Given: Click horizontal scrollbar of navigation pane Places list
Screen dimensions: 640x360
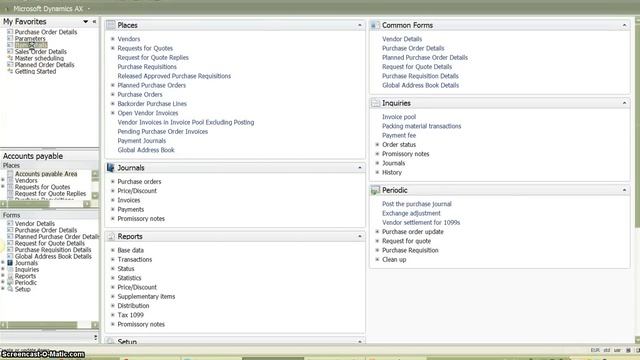Looking at the screenshot, I should [x=45, y=204].
